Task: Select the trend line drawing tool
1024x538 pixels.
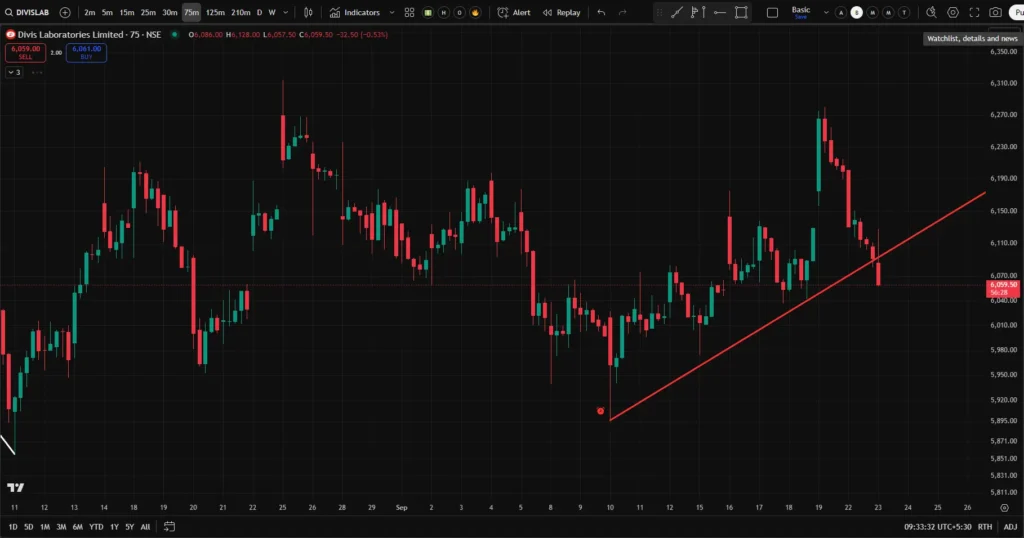Action: (x=676, y=13)
